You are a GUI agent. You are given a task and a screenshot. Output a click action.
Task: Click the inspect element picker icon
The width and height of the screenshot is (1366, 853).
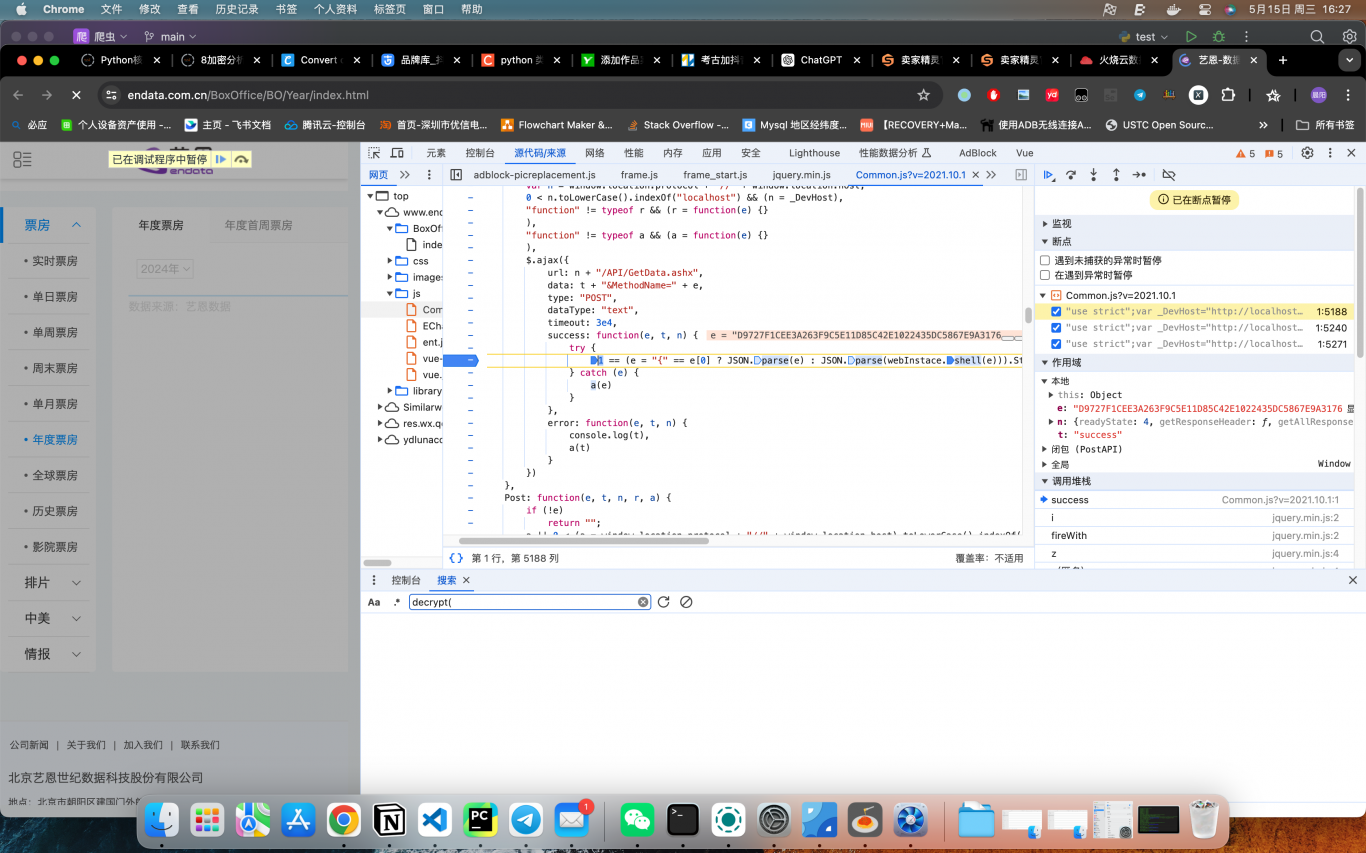click(x=374, y=153)
